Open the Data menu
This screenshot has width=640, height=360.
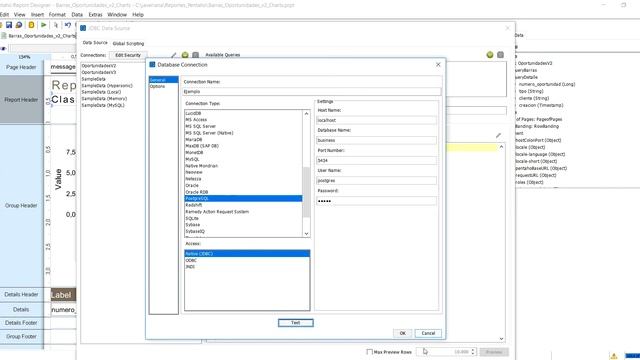point(77,15)
